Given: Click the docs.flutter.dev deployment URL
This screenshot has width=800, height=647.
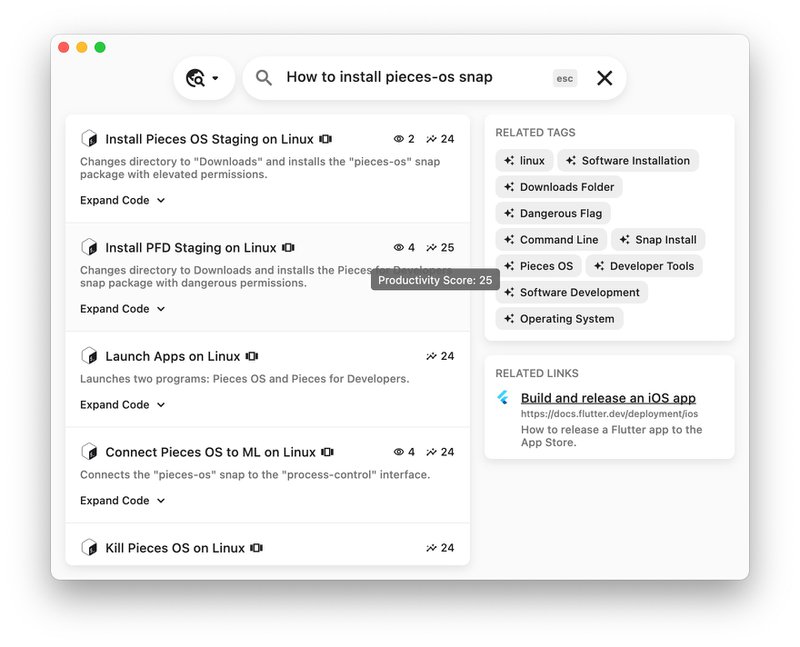Looking at the screenshot, I should [609, 414].
